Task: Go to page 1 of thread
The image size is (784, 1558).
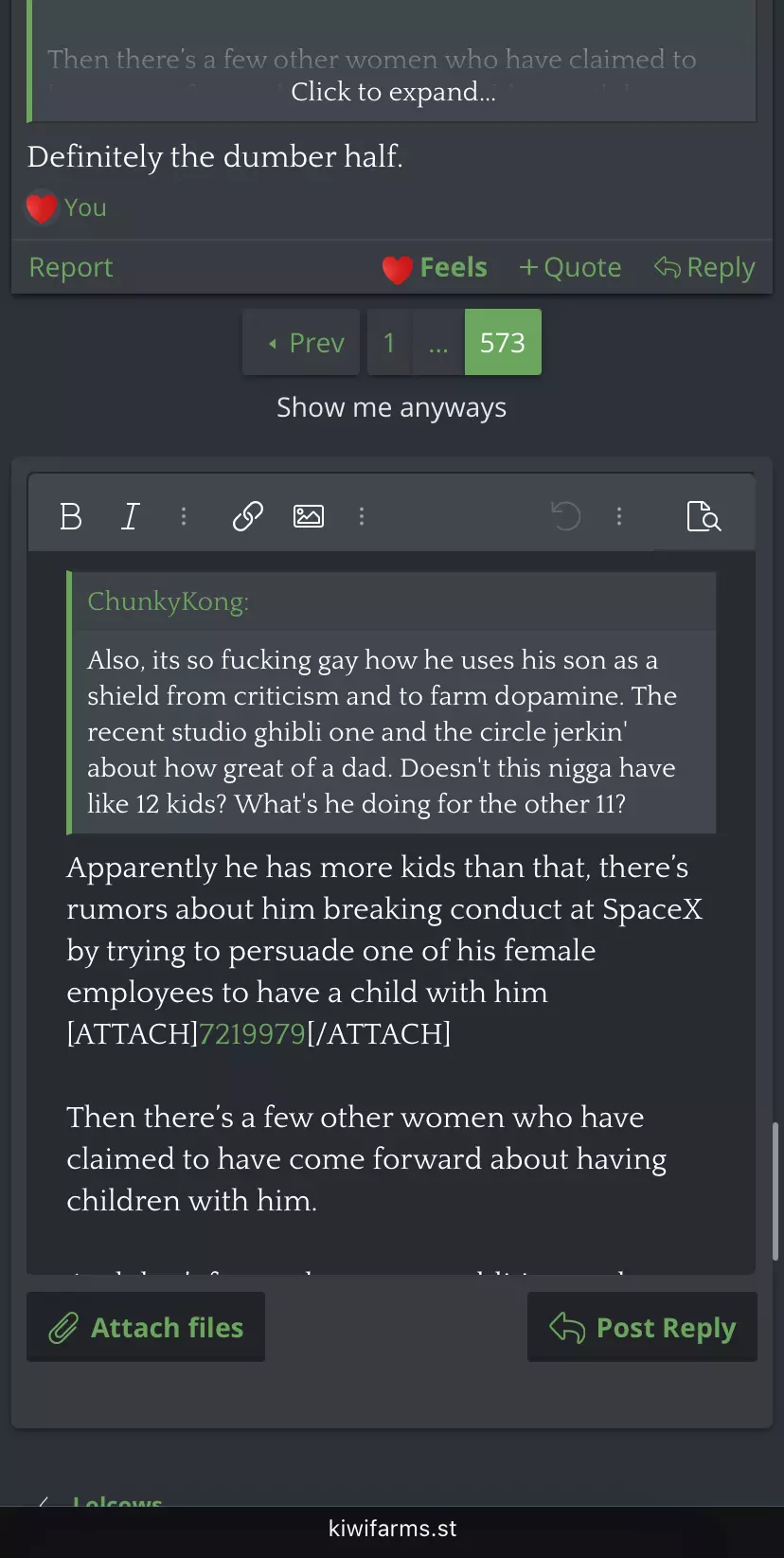Action: click(389, 342)
